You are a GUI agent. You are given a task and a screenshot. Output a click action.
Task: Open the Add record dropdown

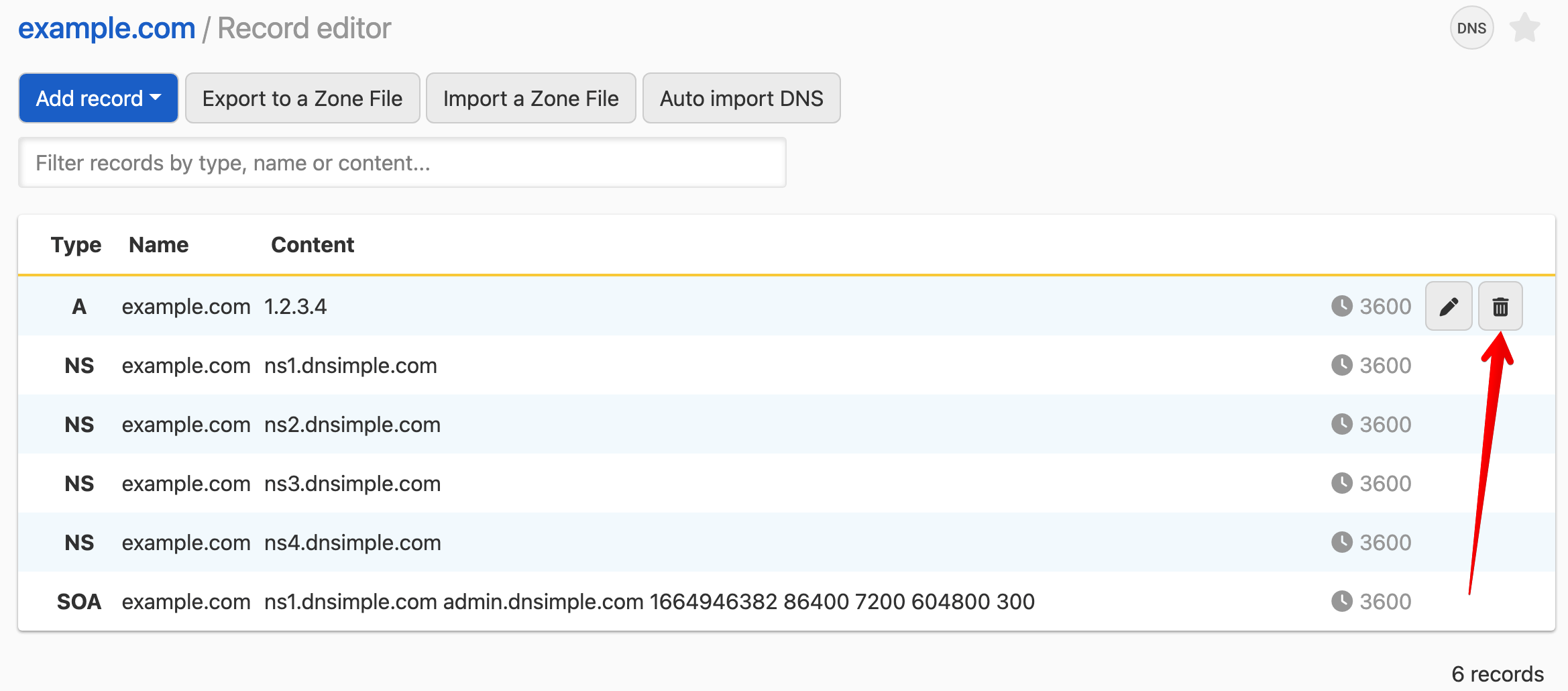click(98, 99)
